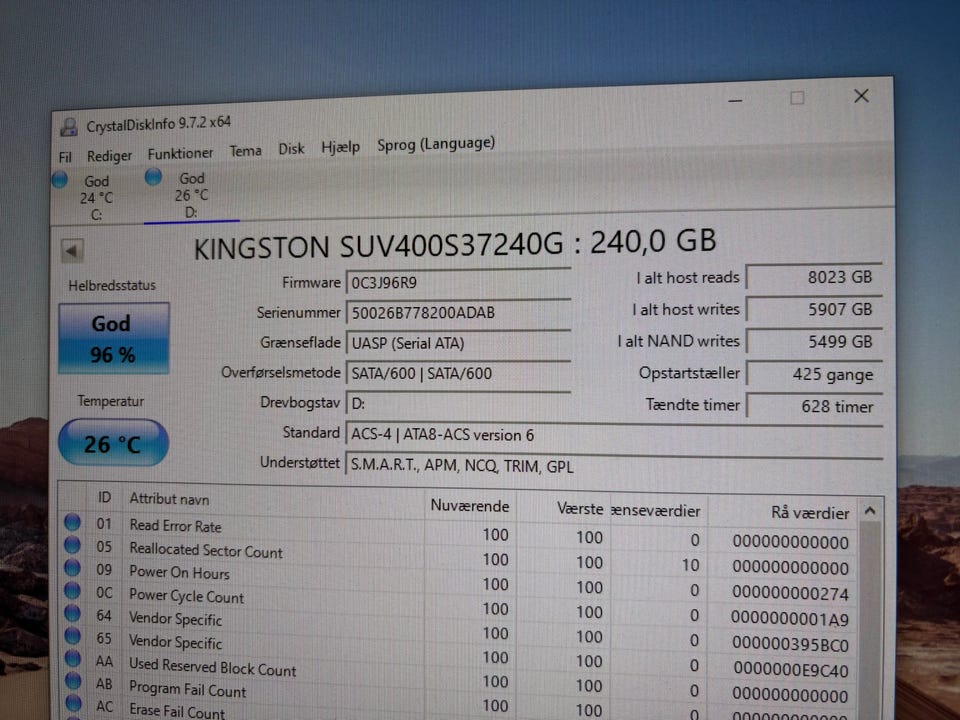Select the Read Error Rate row
Viewport: 960px width, 720px height.
pyautogui.click(x=459, y=531)
